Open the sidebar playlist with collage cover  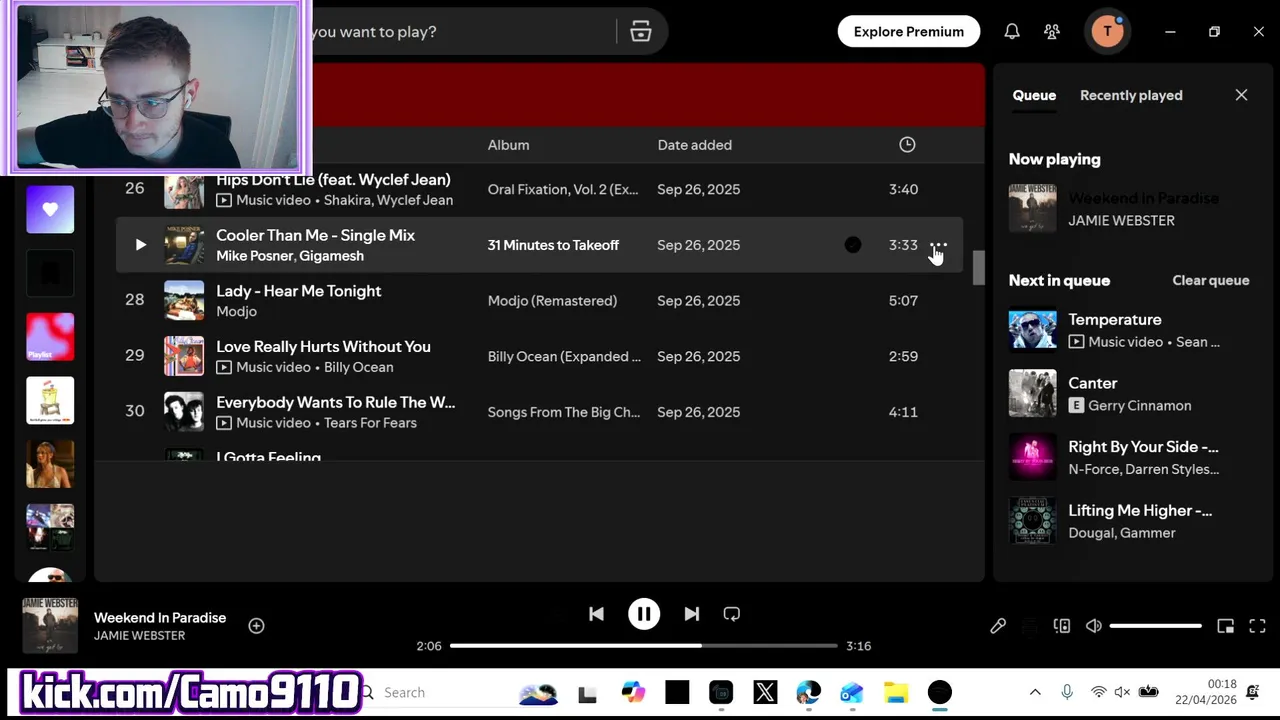click(50, 528)
